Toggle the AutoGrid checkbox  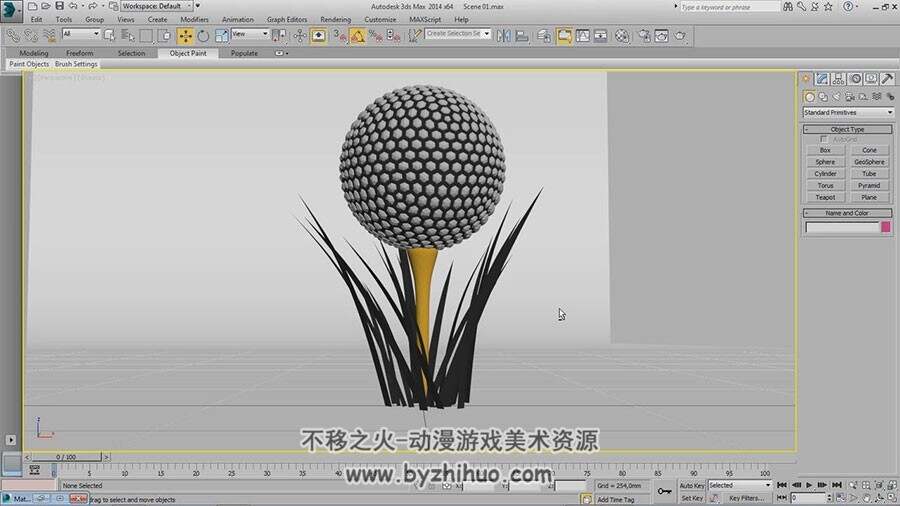tap(824, 139)
